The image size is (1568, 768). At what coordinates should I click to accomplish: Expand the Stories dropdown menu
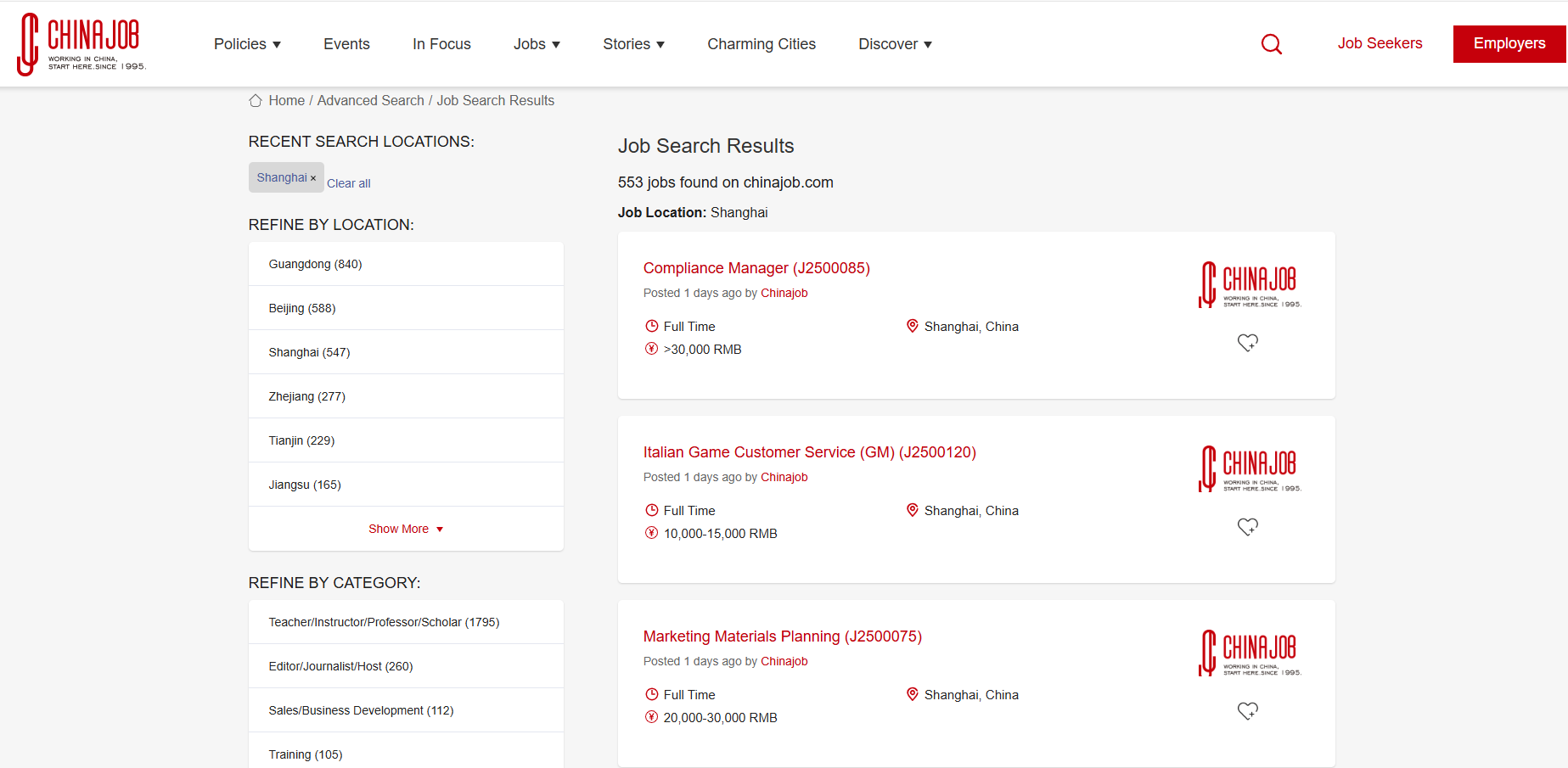click(633, 44)
